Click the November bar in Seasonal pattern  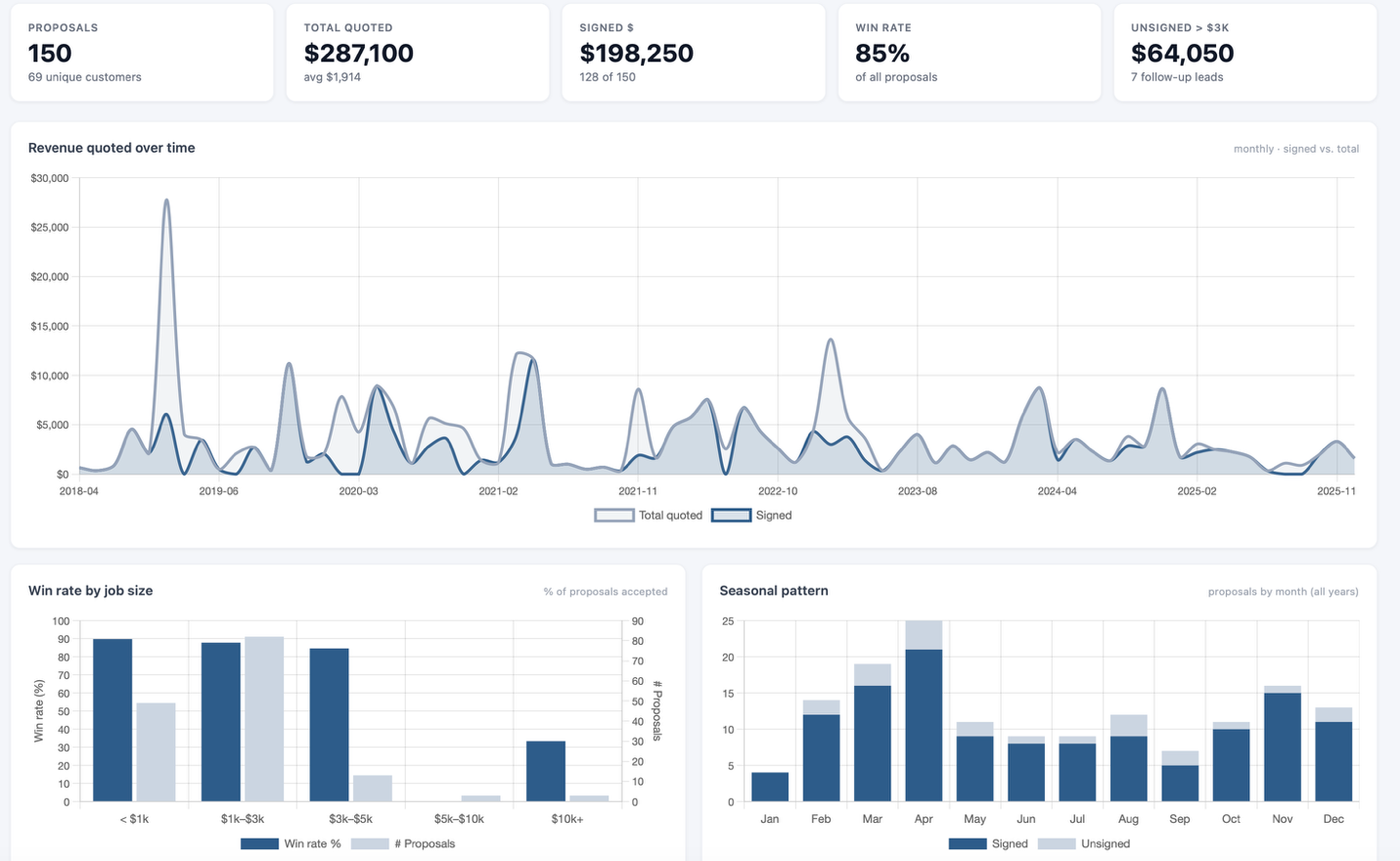(1283, 744)
